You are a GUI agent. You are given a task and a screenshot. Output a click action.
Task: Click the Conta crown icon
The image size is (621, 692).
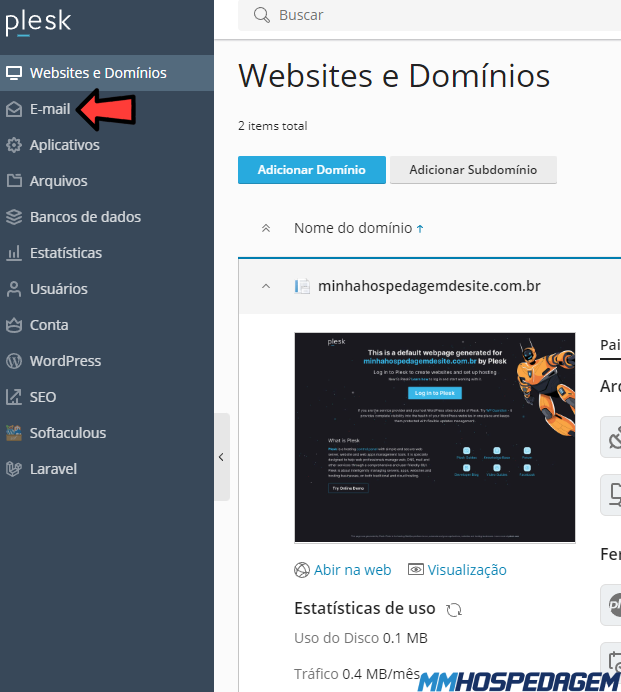pos(14,325)
